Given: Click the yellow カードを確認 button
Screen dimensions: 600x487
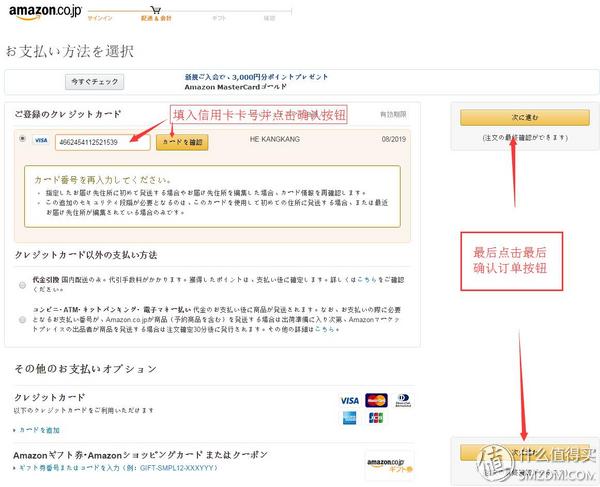Looking at the screenshot, I should click(182, 142).
